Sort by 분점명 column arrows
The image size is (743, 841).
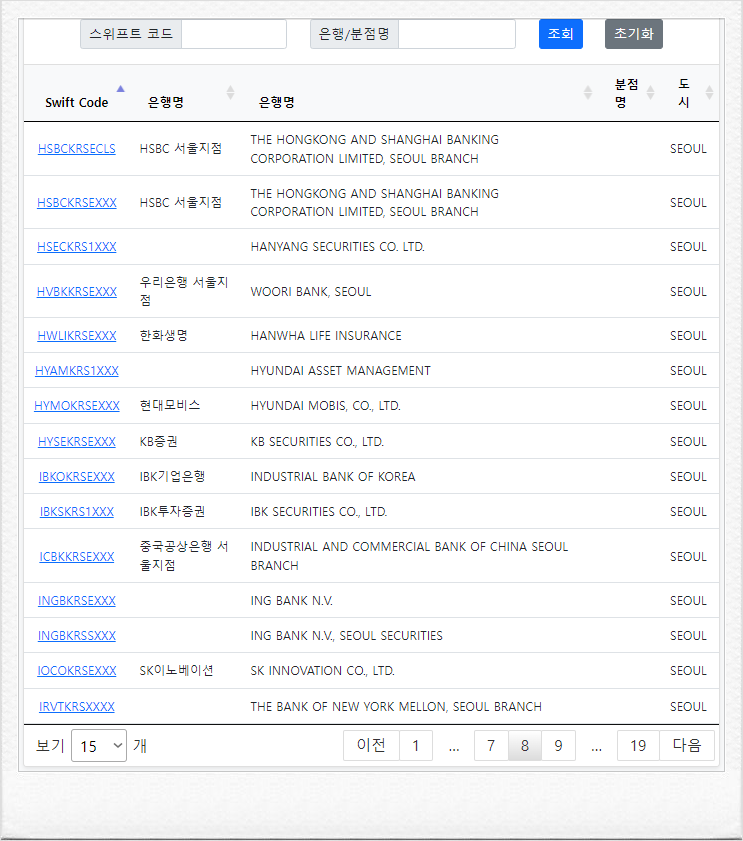point(650,93)
